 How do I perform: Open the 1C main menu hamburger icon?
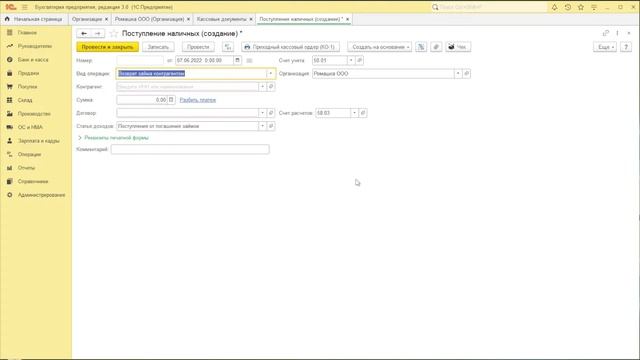[24, 7]
